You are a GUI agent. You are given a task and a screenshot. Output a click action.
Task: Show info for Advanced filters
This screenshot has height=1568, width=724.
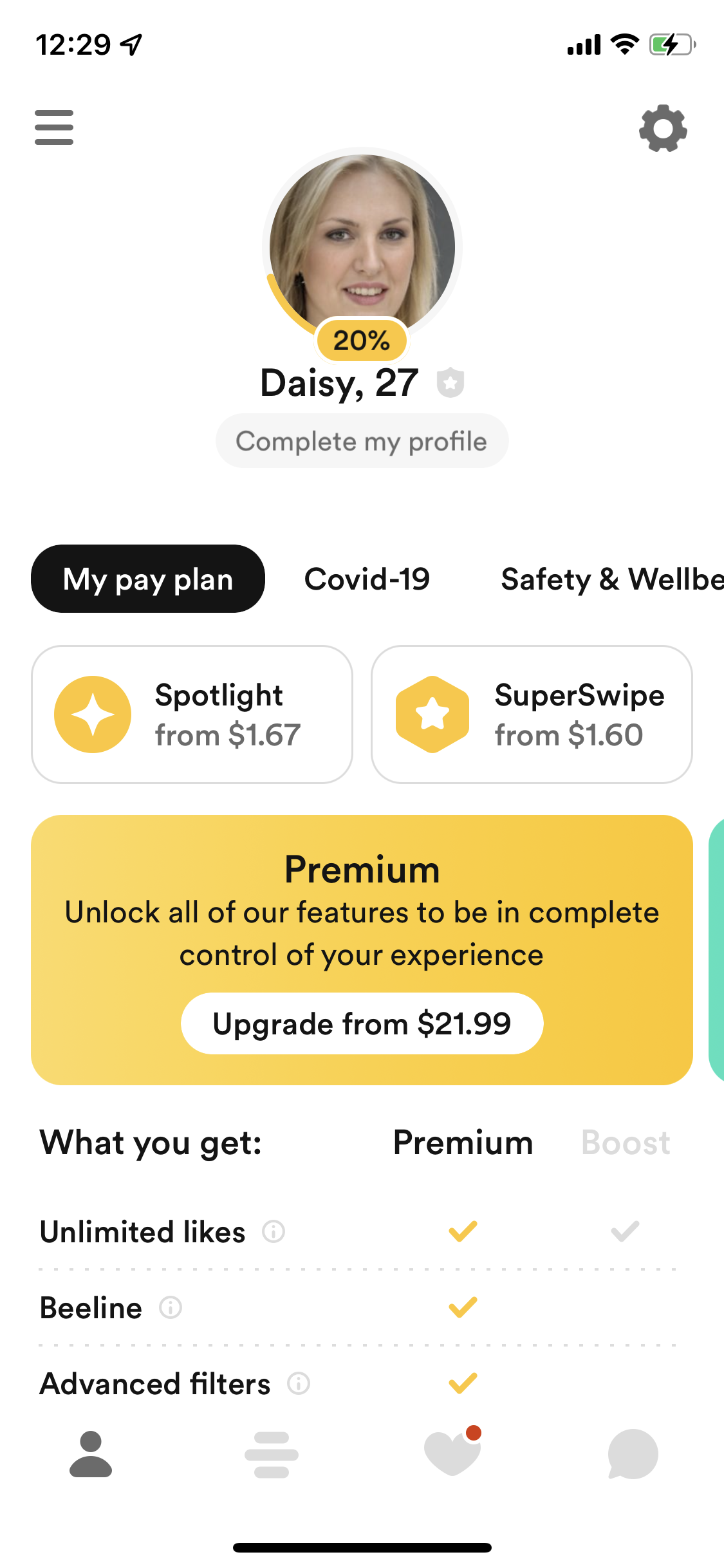(299, 1383)
